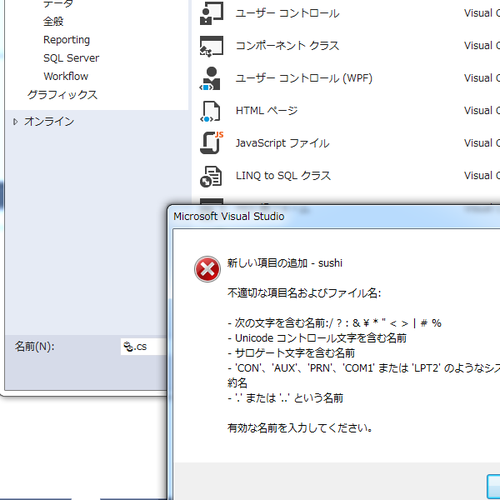The width and height of the screenshot is (500, 500).
Task: Click the コンポーネント クラス item text
Action: pyautogui.click(x=287, y=46)
